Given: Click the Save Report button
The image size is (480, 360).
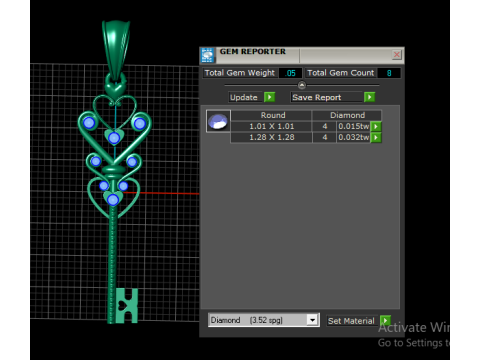Looking at the screenshot, I should pos(326,97).
